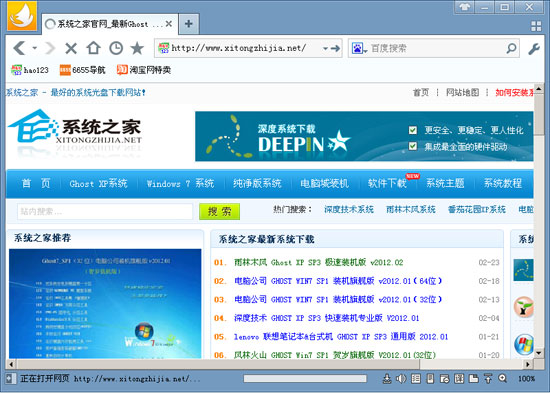Open the wrench tools menu
Image resolution: width=550 pixels, height=393 pixels.
coord(534,49)
